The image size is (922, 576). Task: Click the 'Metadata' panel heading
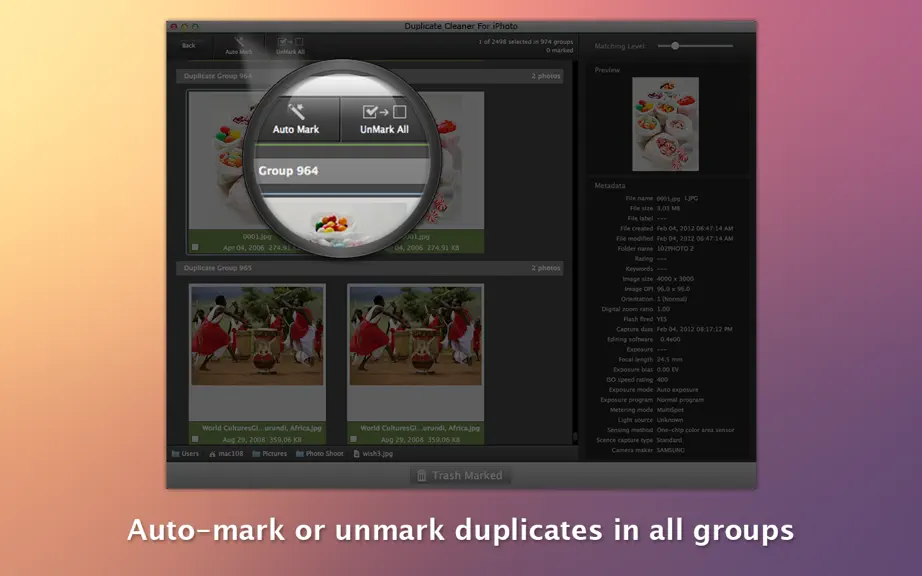pyautogui.click(x=610, y=186)
